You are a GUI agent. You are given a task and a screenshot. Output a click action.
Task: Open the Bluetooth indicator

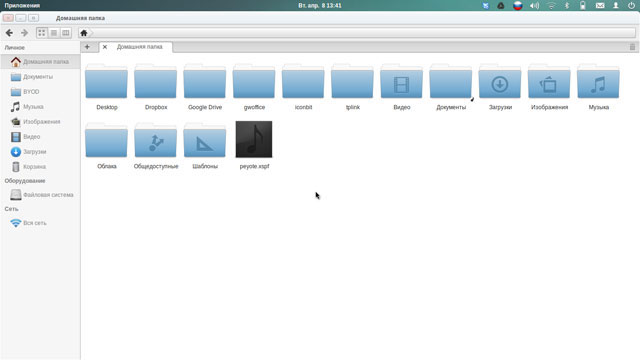567,5
